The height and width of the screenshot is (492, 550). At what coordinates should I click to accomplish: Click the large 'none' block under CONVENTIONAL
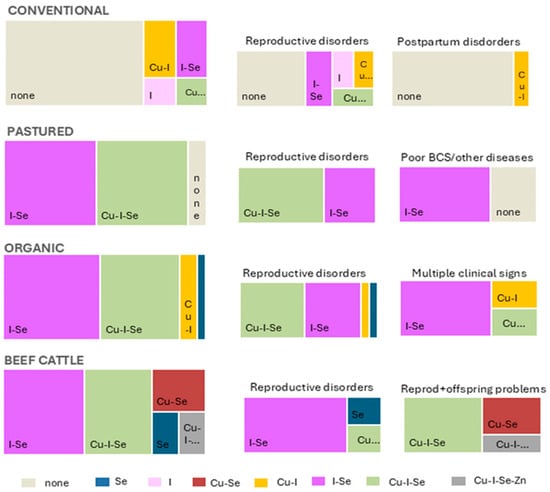74,63
